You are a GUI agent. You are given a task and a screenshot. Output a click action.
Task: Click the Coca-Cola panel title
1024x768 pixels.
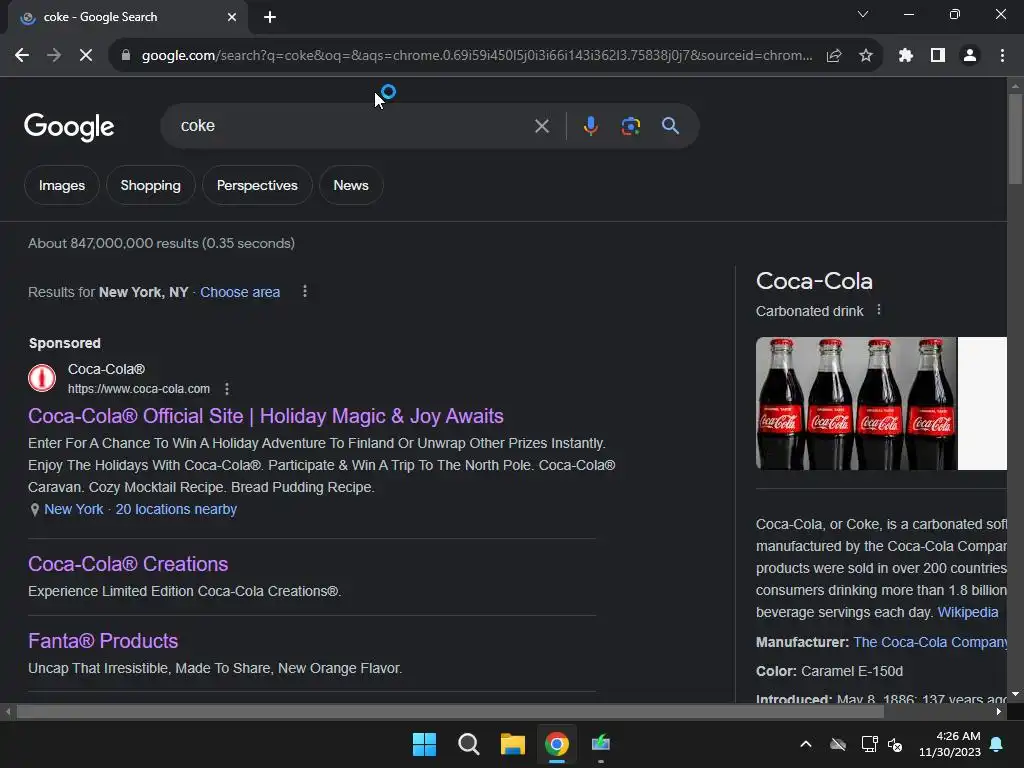pos(814,281)
